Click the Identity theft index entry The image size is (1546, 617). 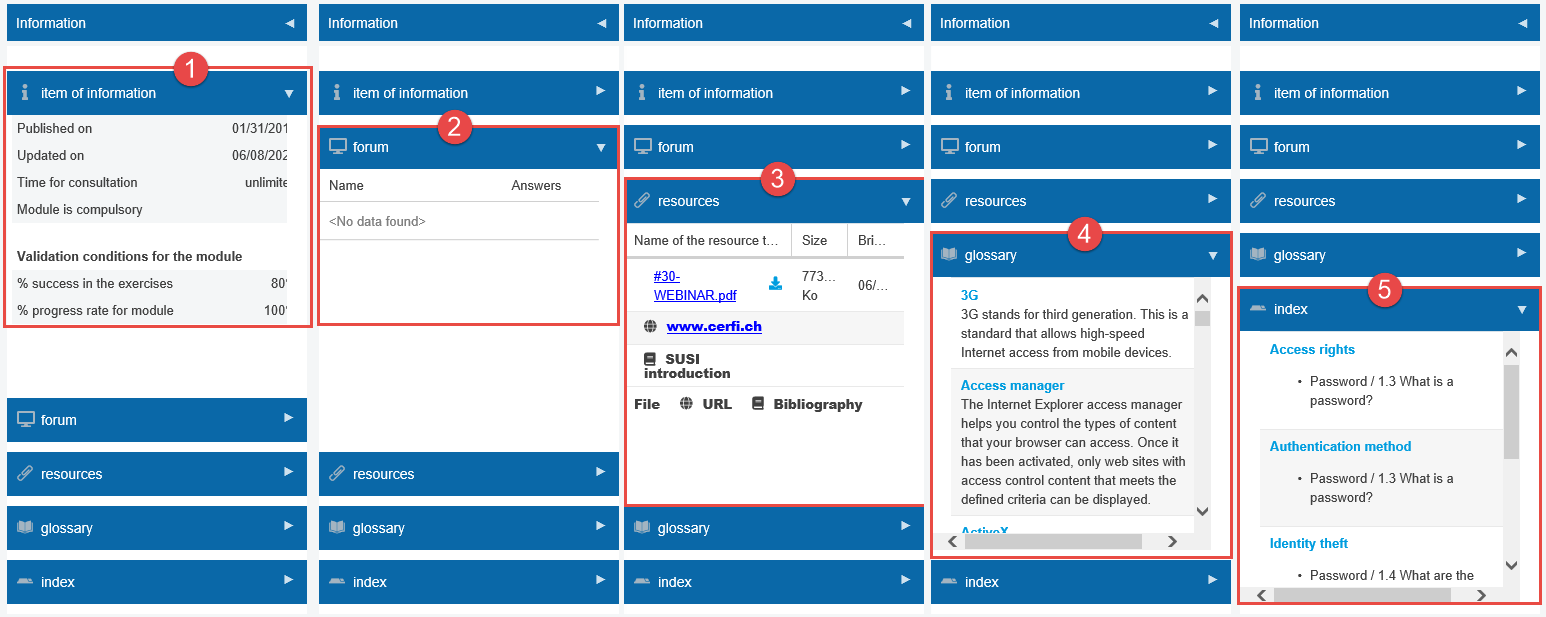(1308, 543)
